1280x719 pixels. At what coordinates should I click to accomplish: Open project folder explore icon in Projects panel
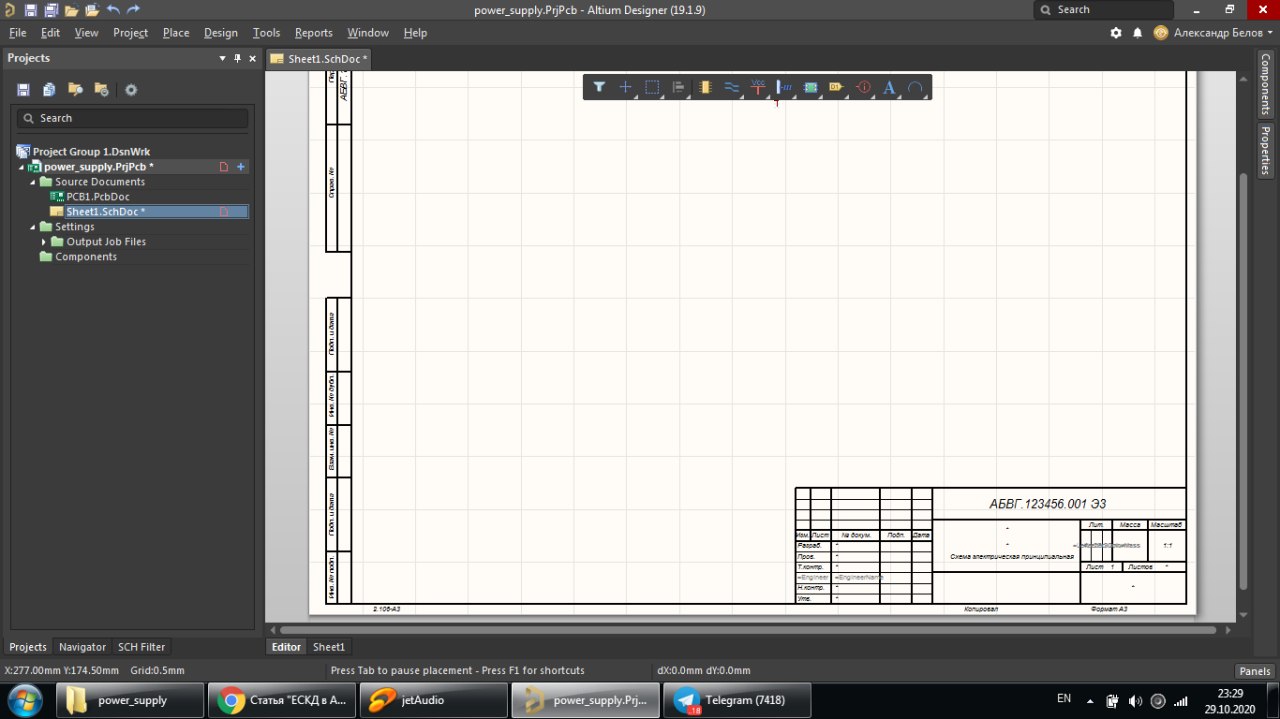click(75, 89)
